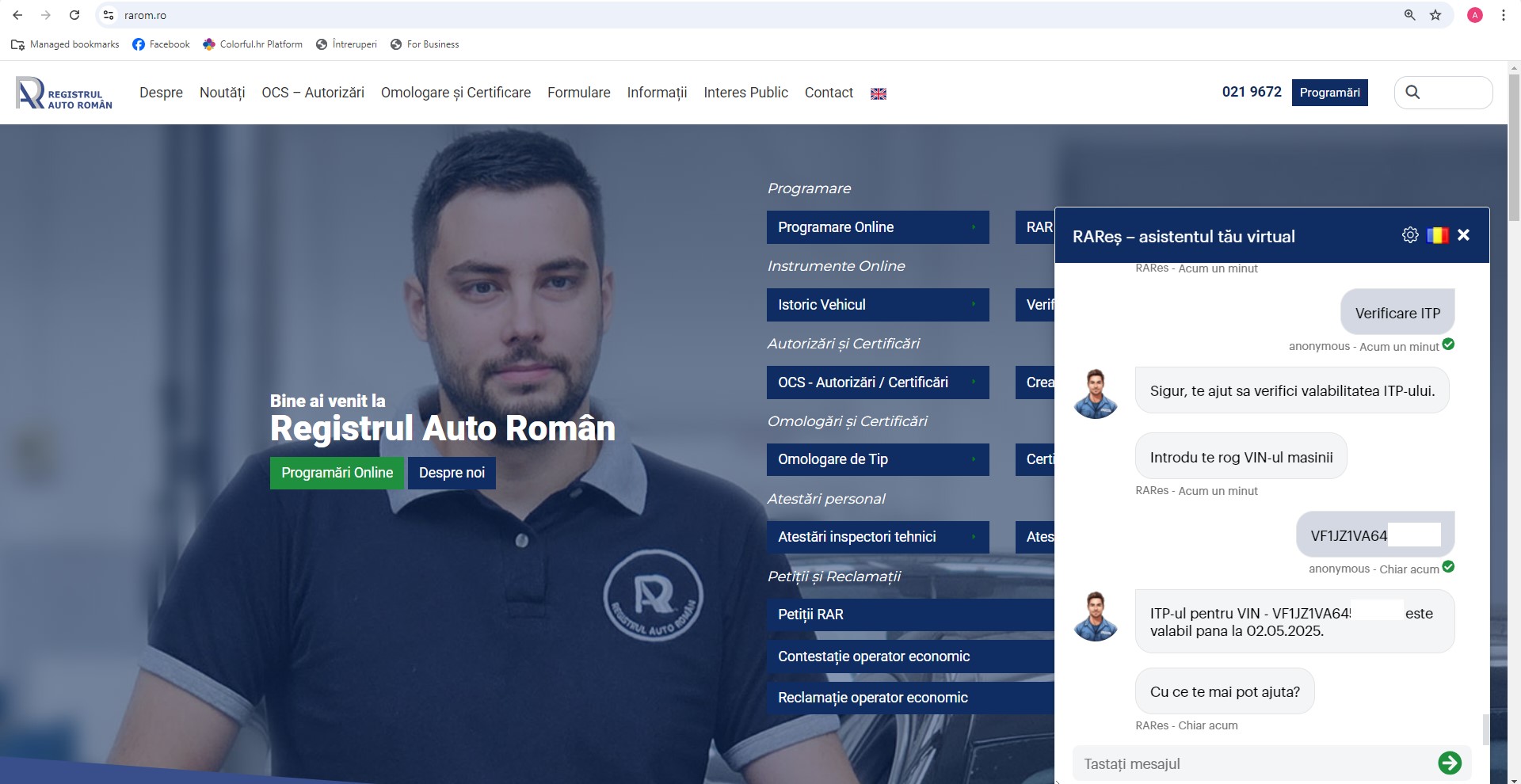Open Istoric Vehicul tool
The width and height of the screenshot is (1521, 784).
click(877, 305)
